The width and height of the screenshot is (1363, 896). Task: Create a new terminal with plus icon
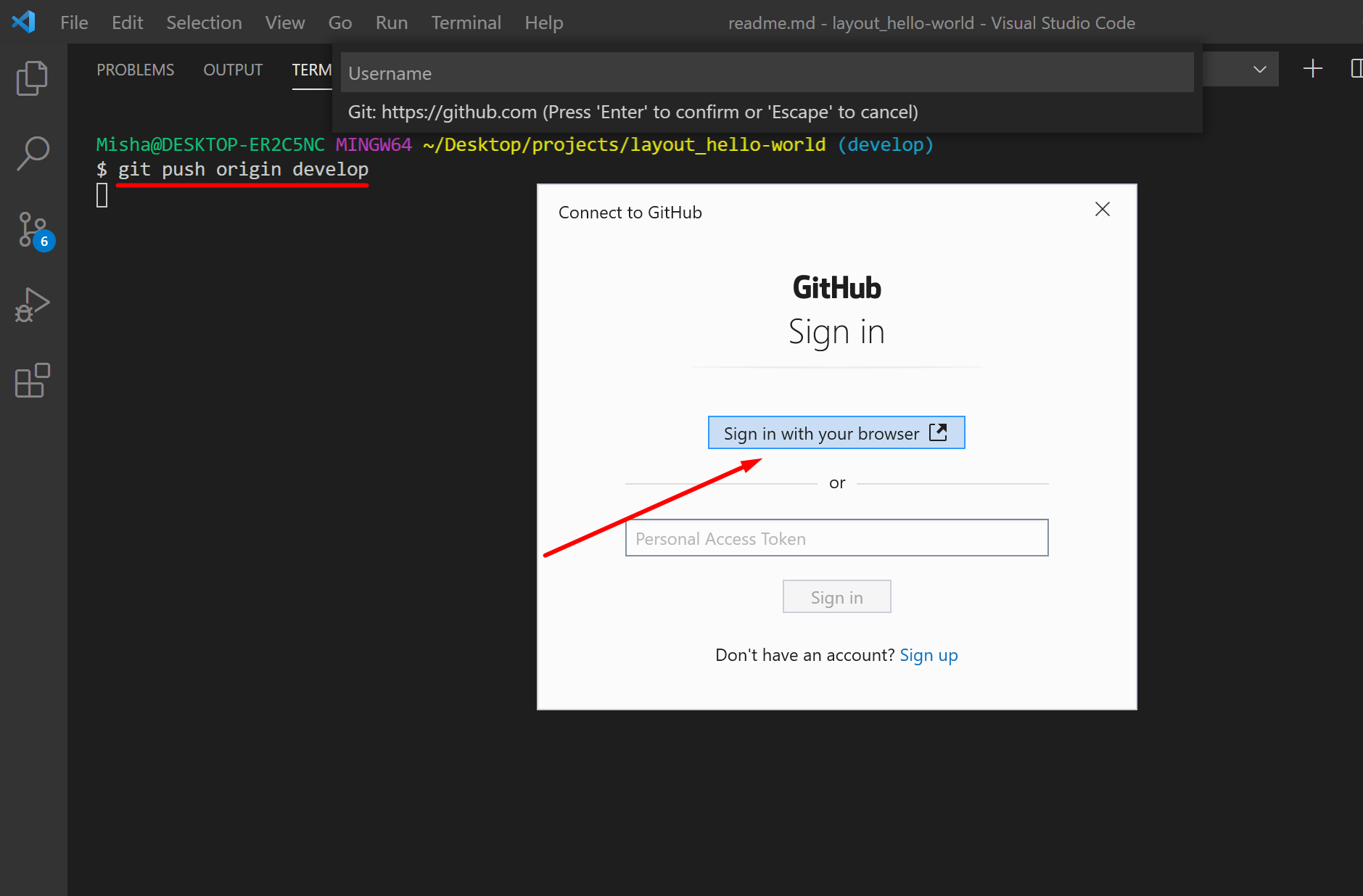click(x=1312, y=69)
